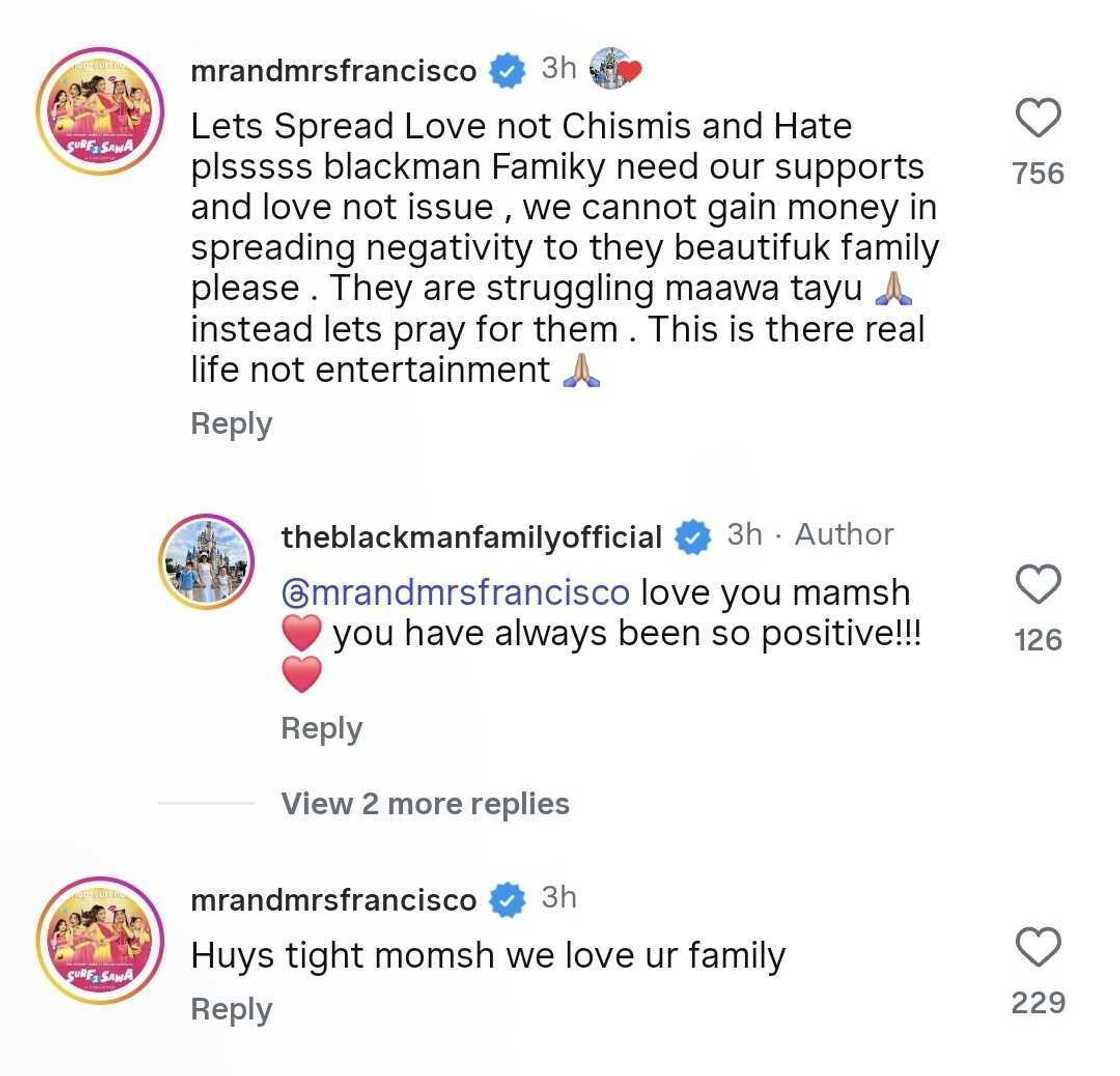
Task: Click verified badge beside first mrandmrsfrancisco username
Action: pos(508,71)
